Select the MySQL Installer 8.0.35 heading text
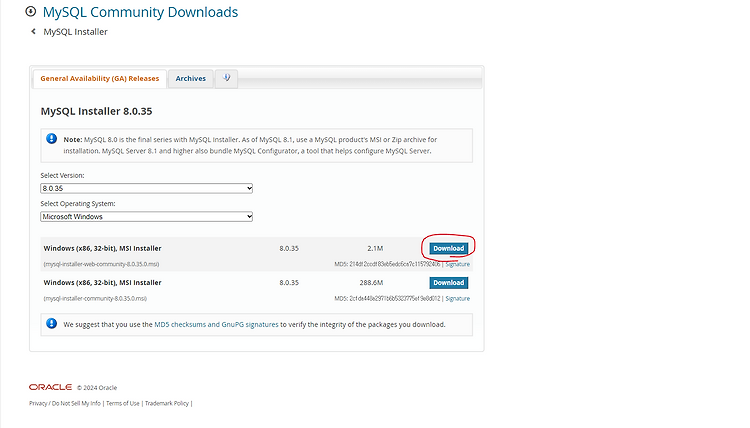Image resolution: width=750 pixels, height=428 pixels. point(97,111)
